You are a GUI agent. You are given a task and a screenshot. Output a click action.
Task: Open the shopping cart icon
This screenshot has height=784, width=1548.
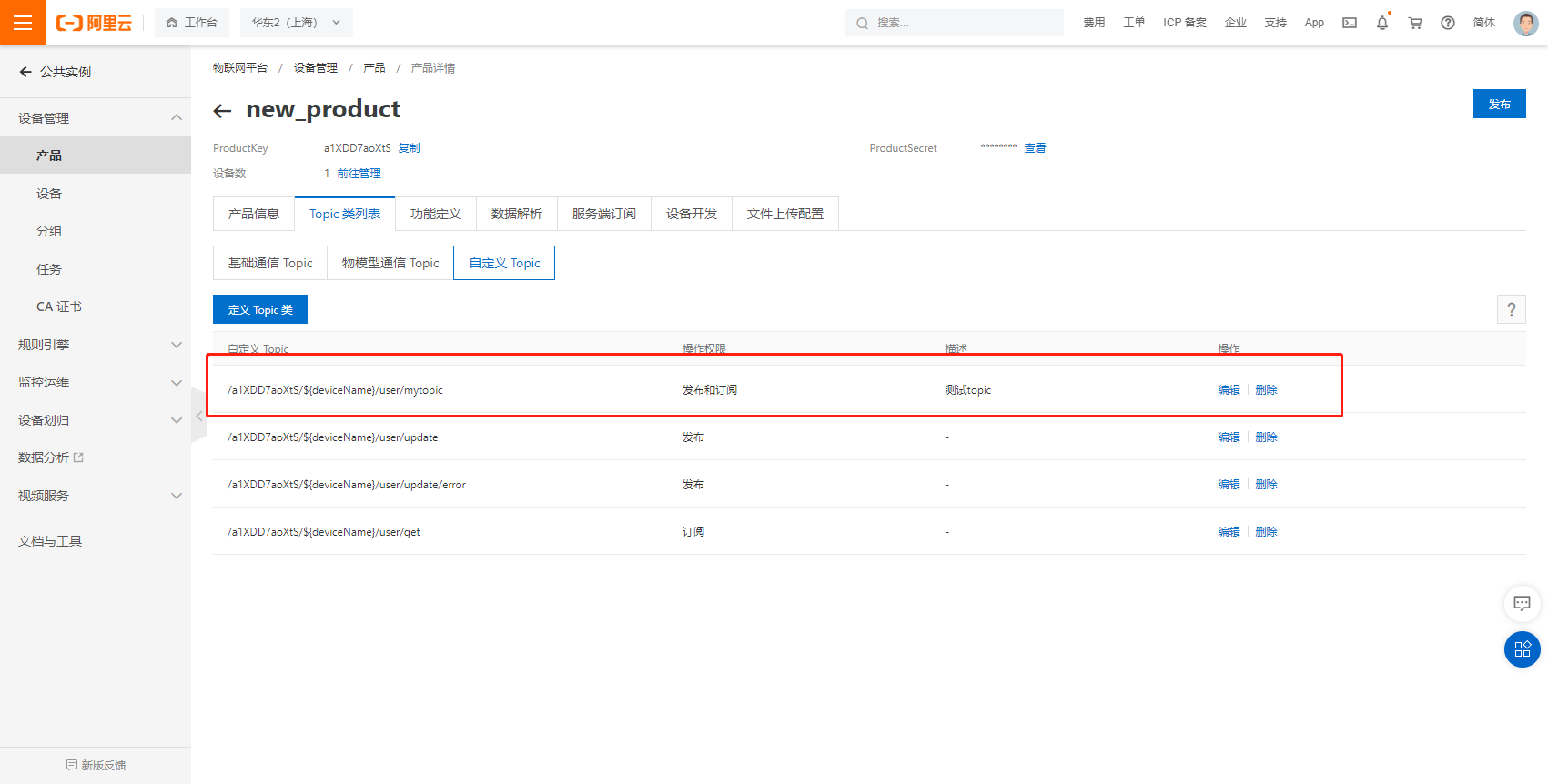tap(1415, 23)
